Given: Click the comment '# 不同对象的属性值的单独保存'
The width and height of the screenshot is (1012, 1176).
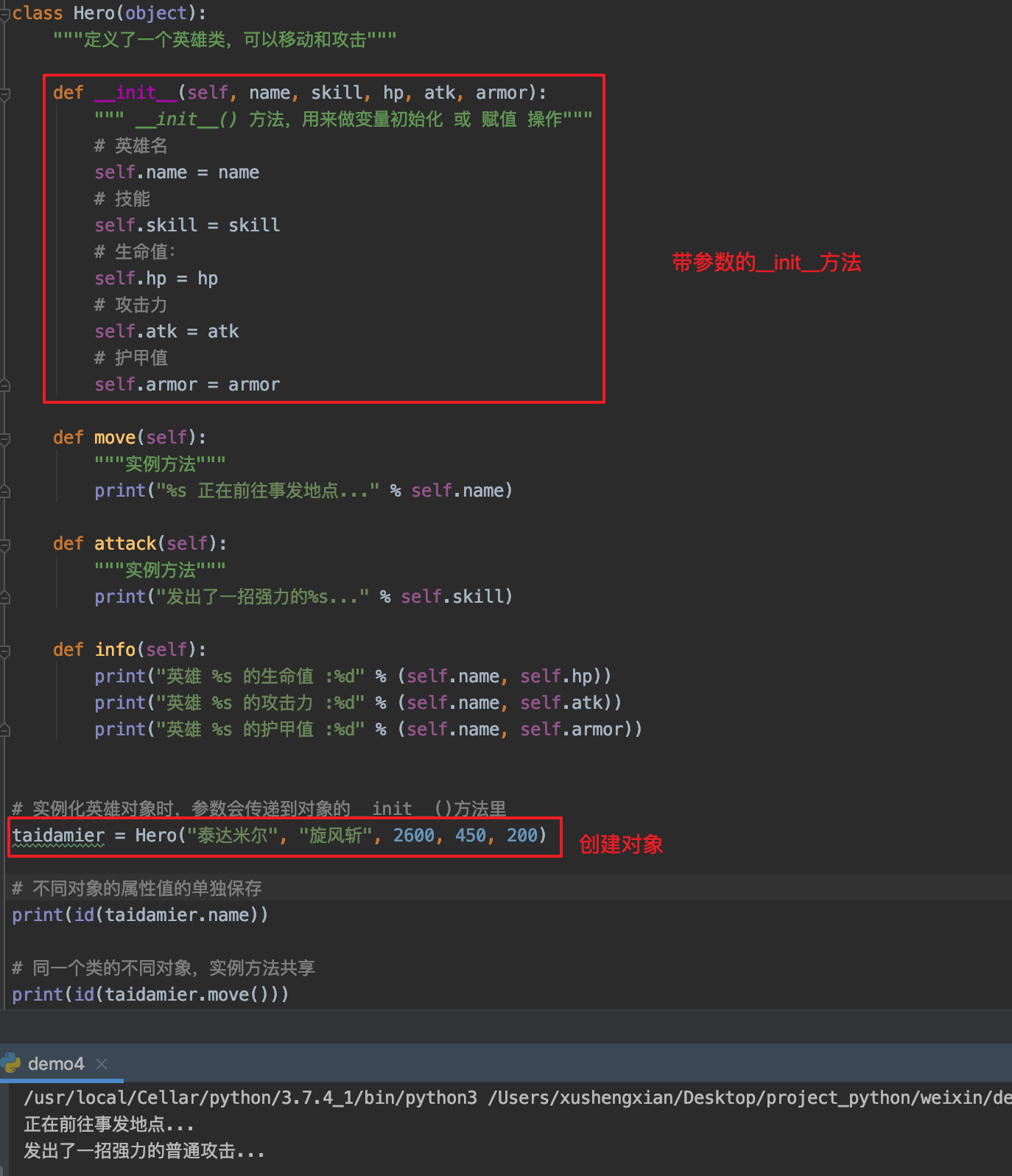Looking at the screenshot, I should tap(137, 889).
